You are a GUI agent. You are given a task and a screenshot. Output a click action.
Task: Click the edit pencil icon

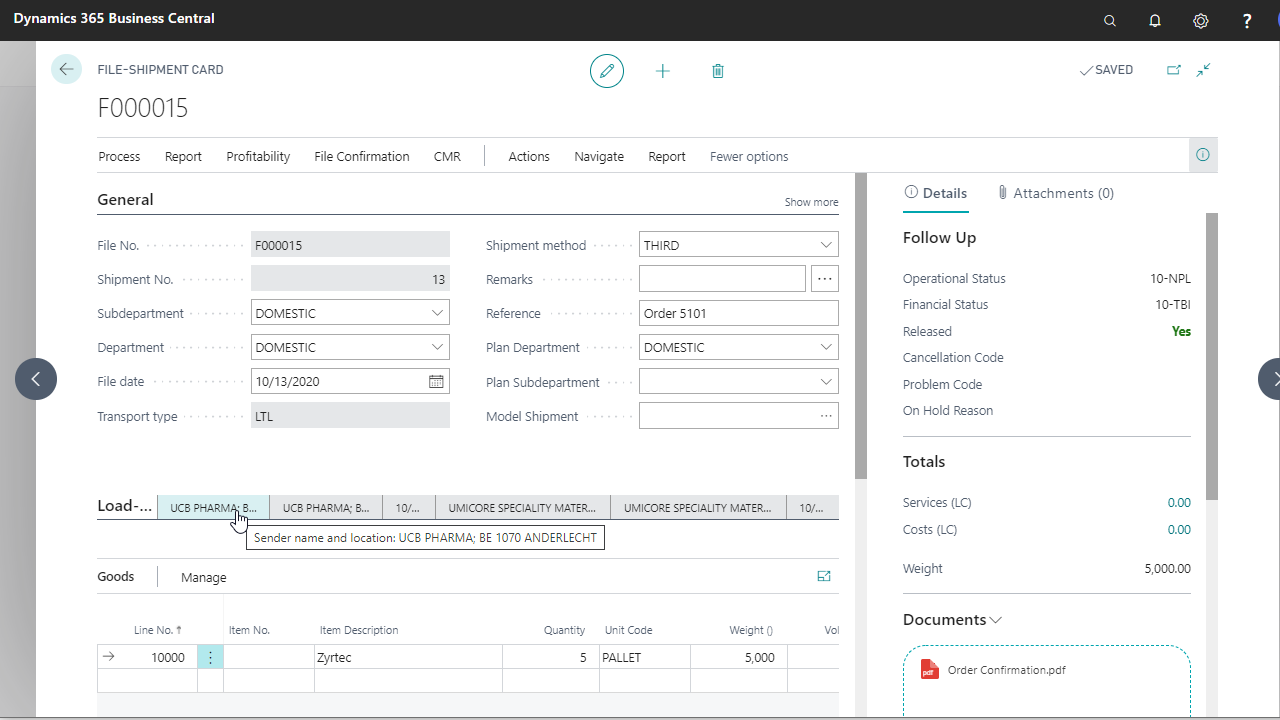(607, 71)
